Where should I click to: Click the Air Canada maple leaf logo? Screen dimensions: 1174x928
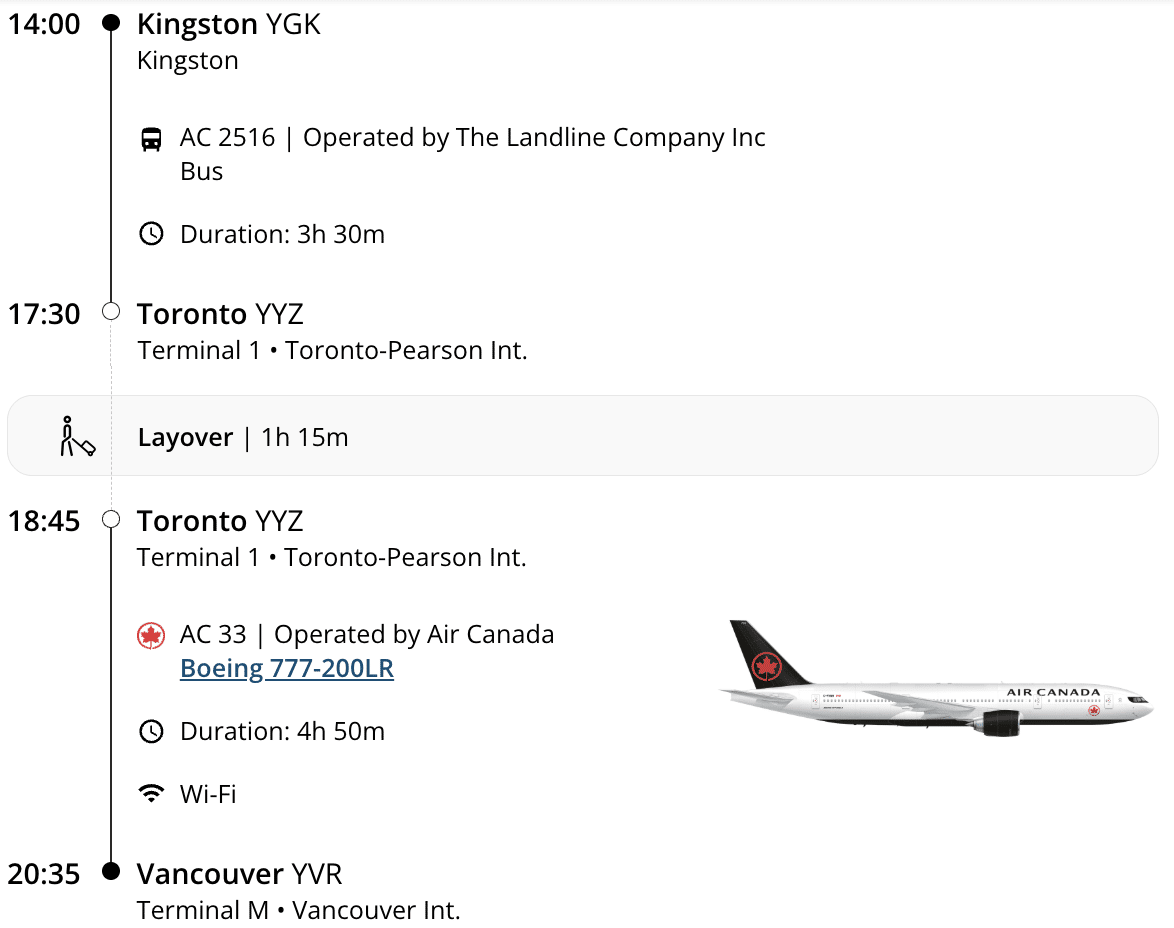[151, 635]
